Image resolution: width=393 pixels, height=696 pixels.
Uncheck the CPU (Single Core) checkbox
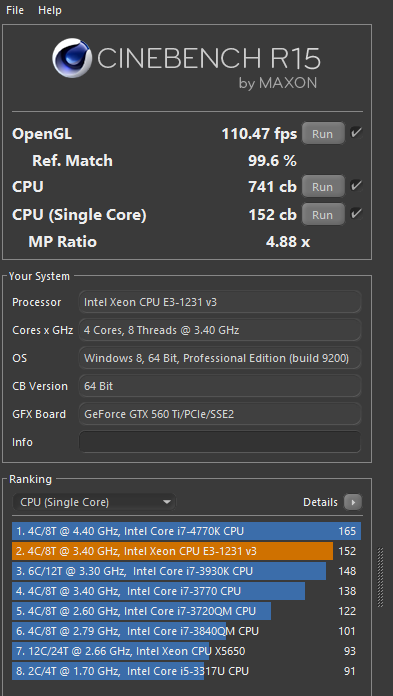[x=356, y=214]
